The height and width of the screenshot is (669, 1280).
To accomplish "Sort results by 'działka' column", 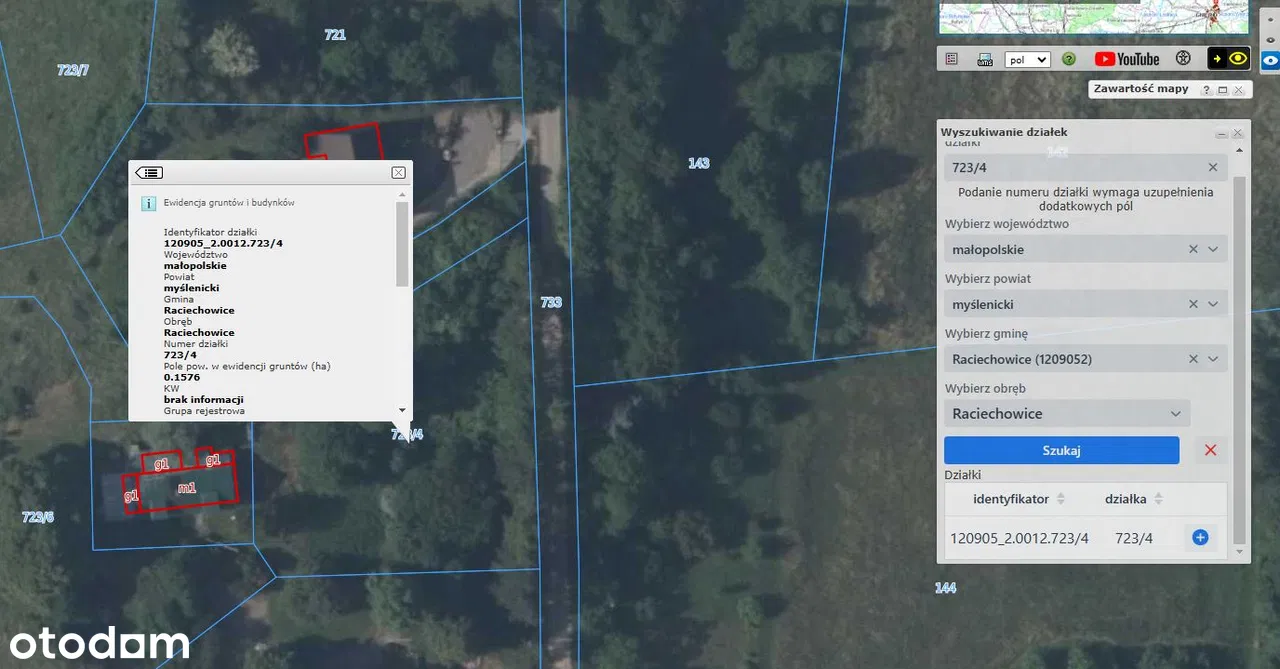I will point(1158,499).
